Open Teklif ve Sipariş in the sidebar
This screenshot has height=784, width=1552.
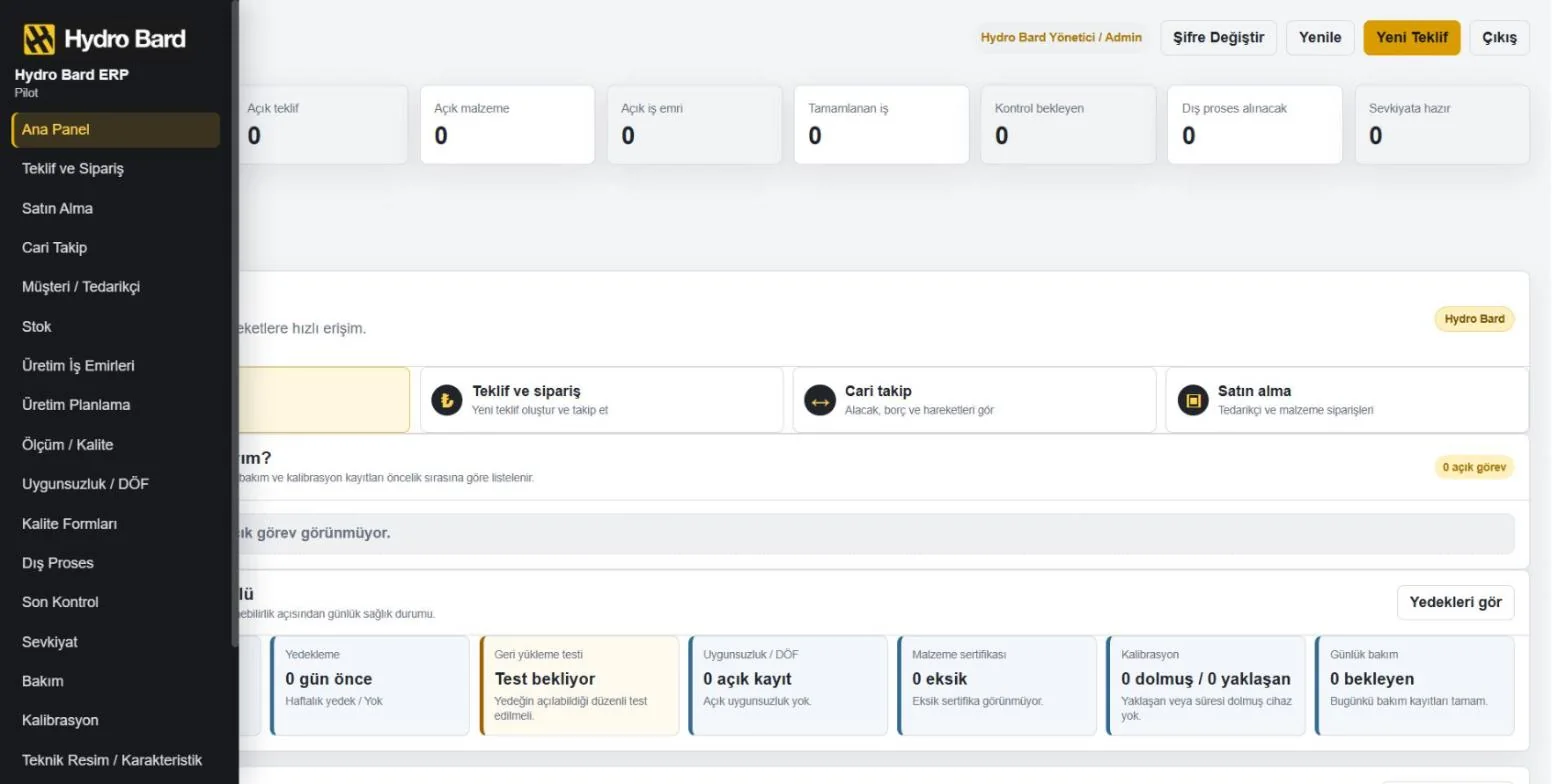coord(115,169)
